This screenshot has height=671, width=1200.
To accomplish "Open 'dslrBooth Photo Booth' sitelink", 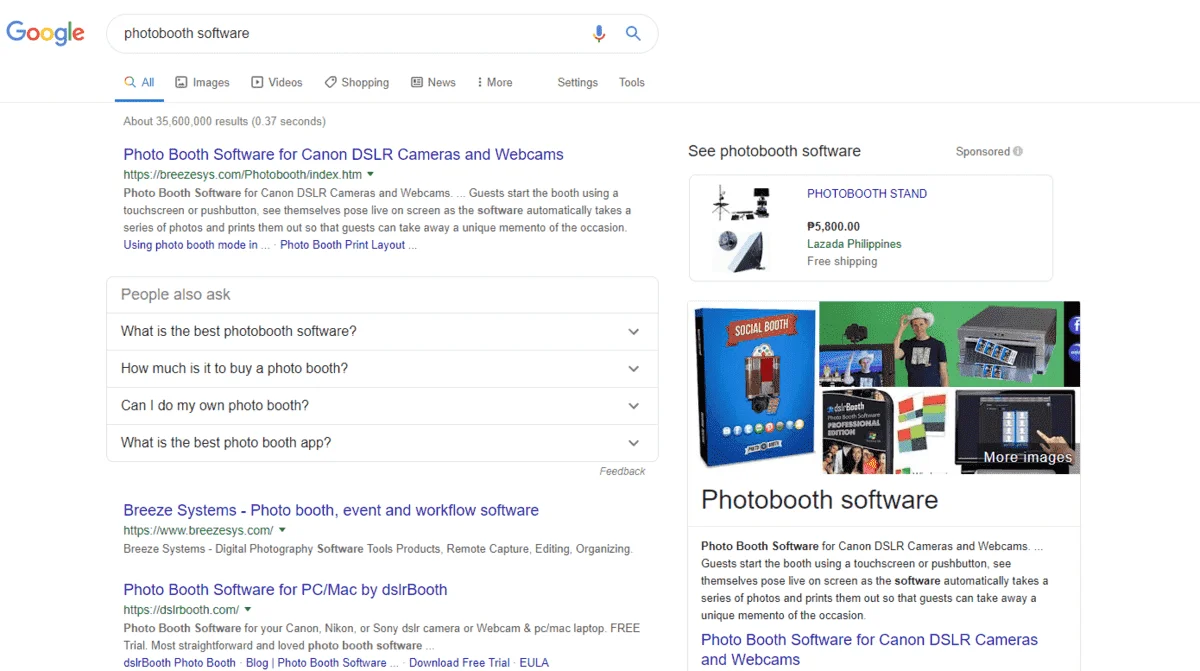I will point(179,663).
